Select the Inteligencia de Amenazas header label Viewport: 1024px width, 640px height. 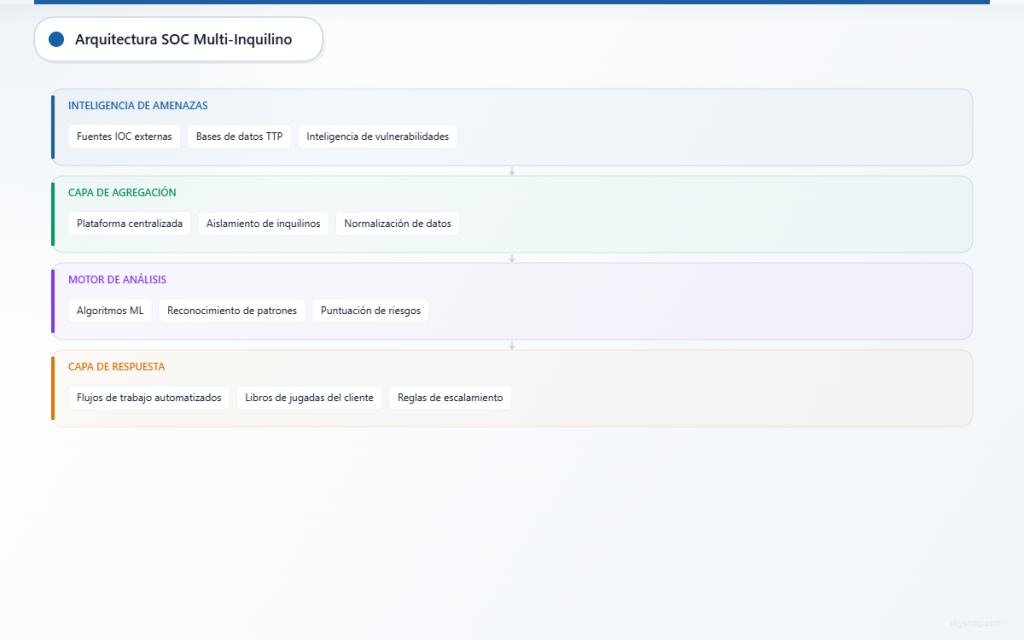tap(137, 105)
